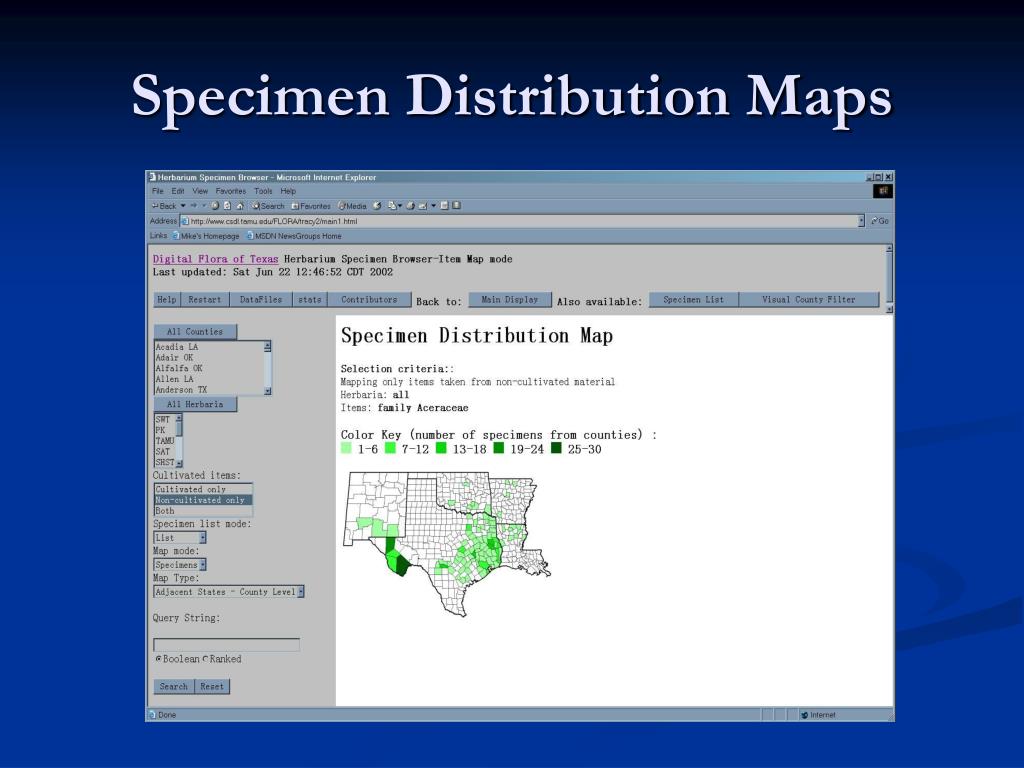The image size is (1024, 768).
Task: Click the Windows logo throbber icon
Action: click(x=883, y=191)
